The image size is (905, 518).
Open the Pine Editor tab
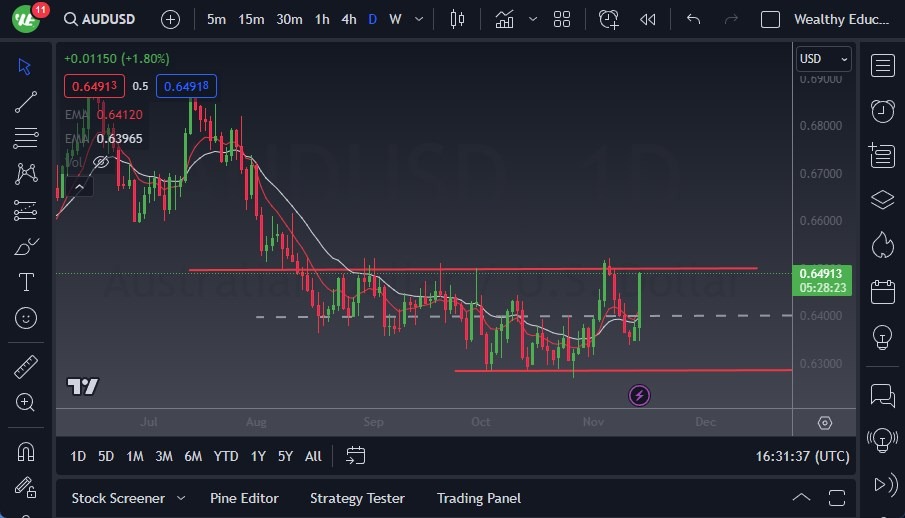pos(244,498)
